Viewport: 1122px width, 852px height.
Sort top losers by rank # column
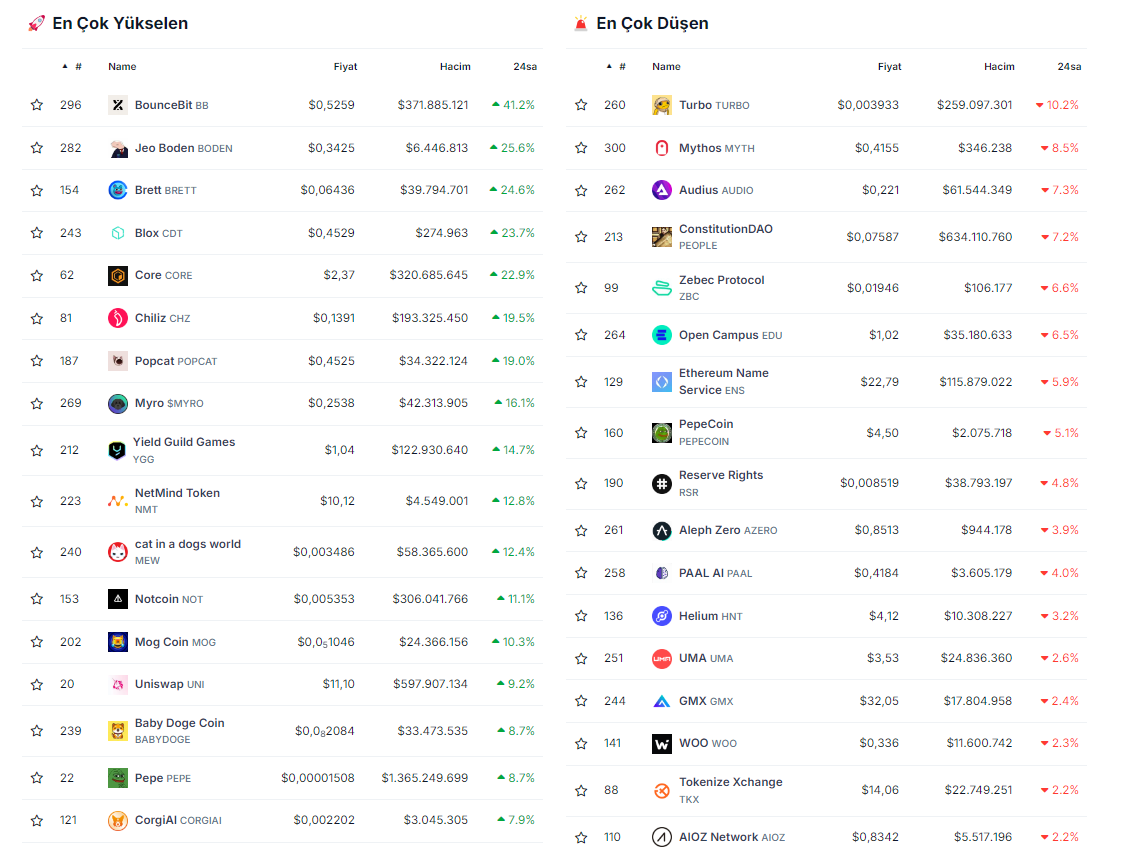point(621,67)
